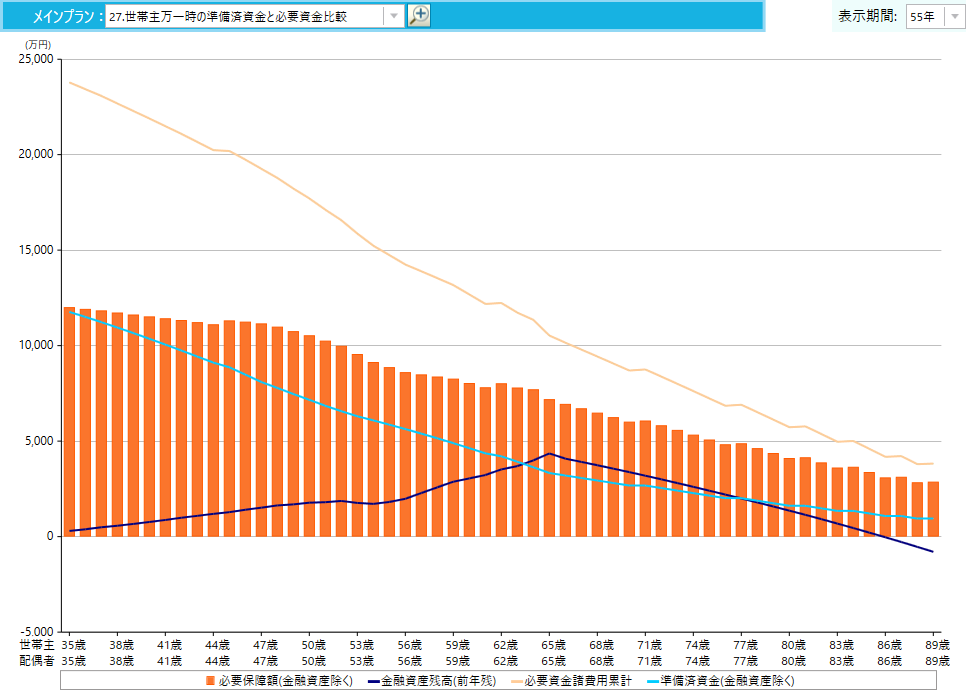Viewport: 966px width, 695px height.
Task: Open the main plan dropdown arrow
Action: pos(393,16)
